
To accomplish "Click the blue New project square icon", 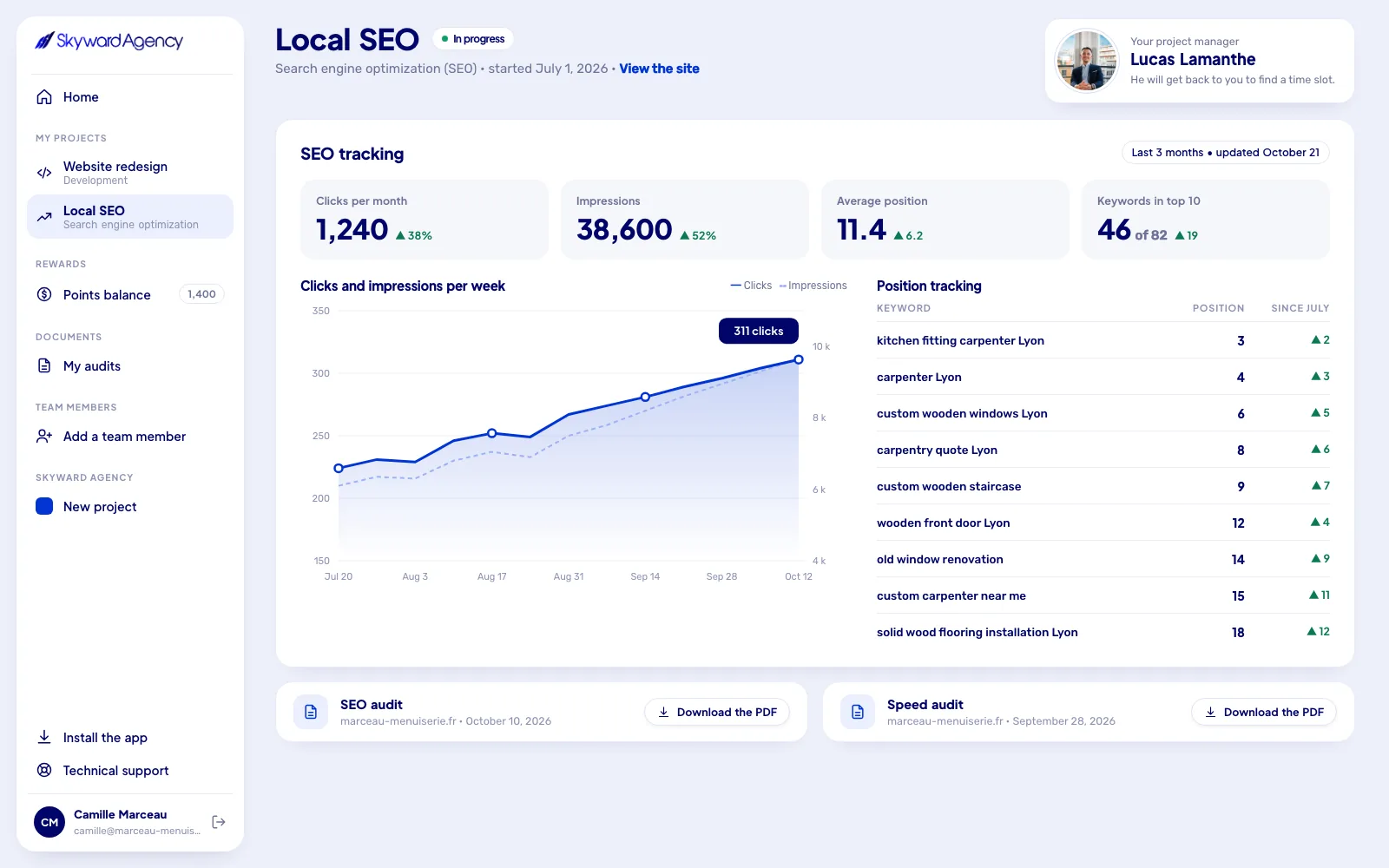I will [x=44, y=506].
